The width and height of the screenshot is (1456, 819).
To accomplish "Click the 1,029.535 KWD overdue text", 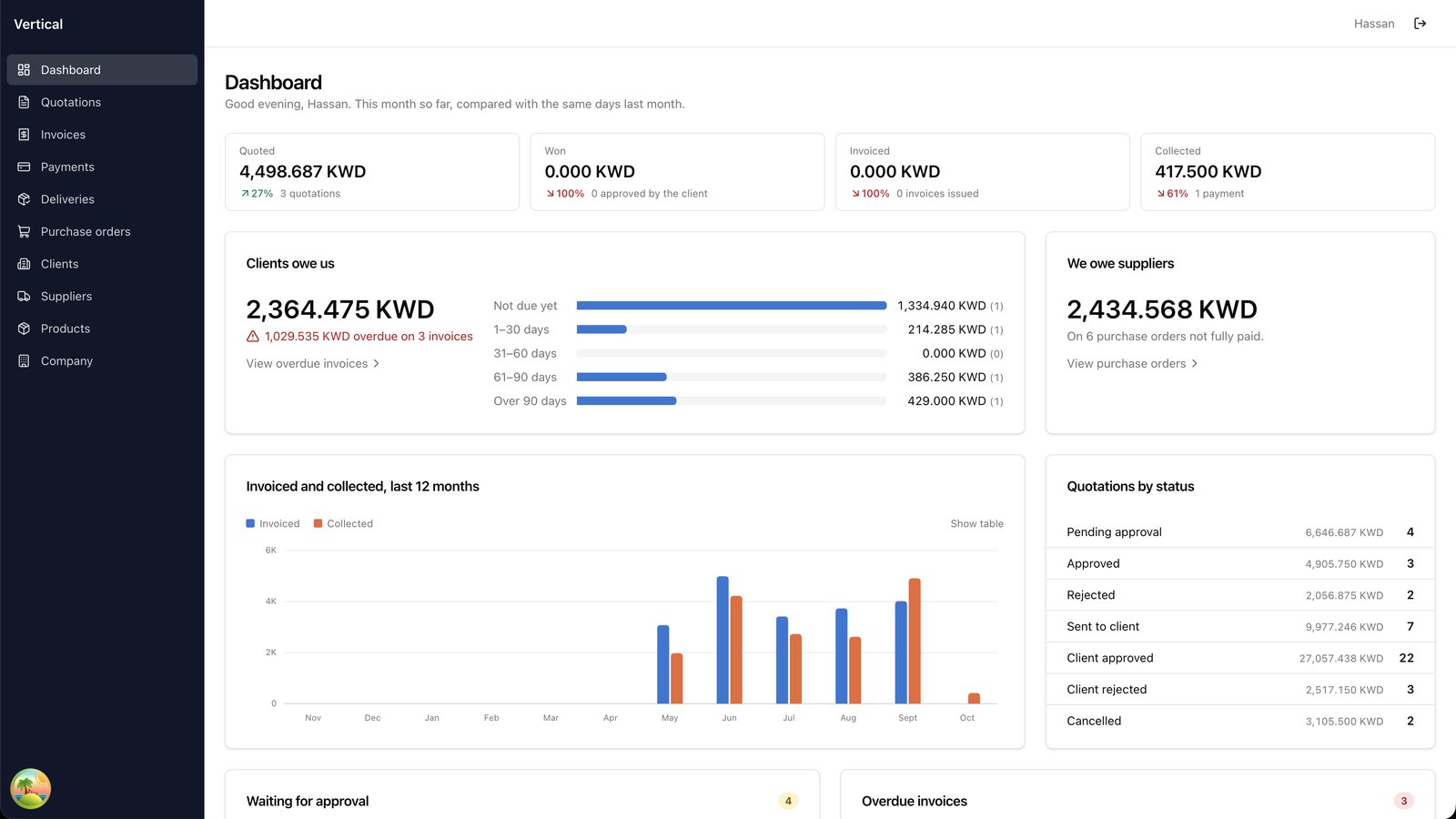I will [369, 337].
